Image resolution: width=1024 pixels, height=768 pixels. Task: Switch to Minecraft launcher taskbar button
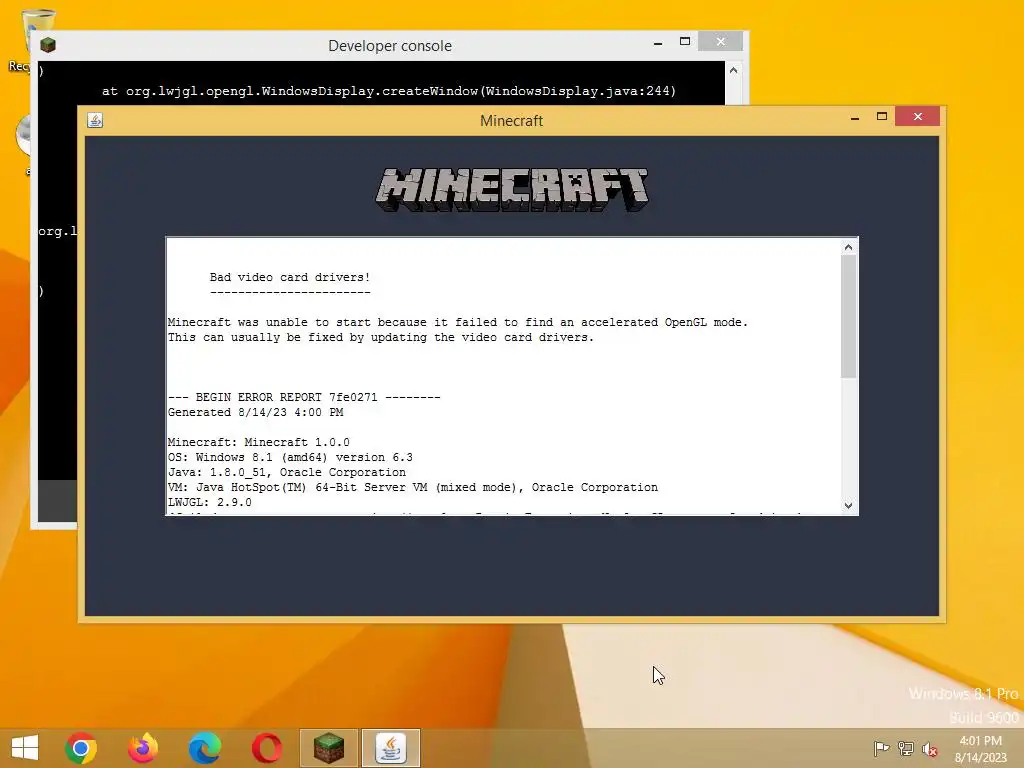coord(328,748)
